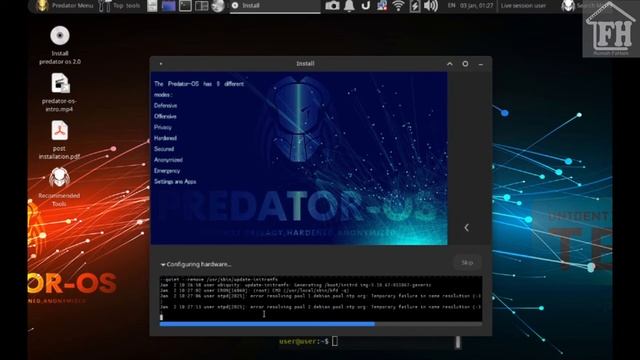This screenshot has width=640, height=360.
Task: Open the volume speaker control
Action: pyautogui.click(x=431, y=6)
